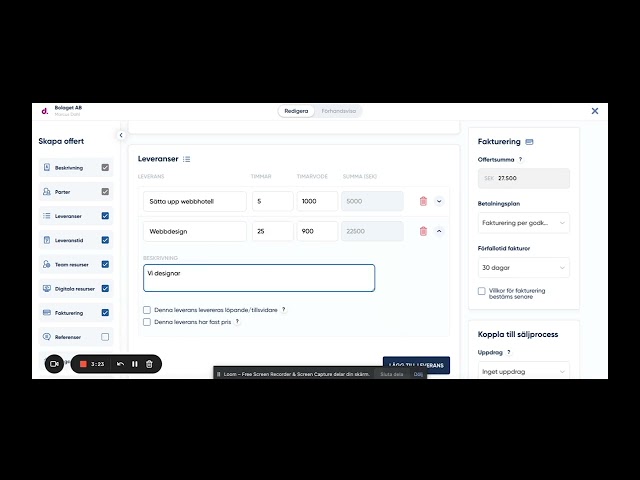
Task: Open the Uppdrag dropdown
Action: (x=524, y=371)
